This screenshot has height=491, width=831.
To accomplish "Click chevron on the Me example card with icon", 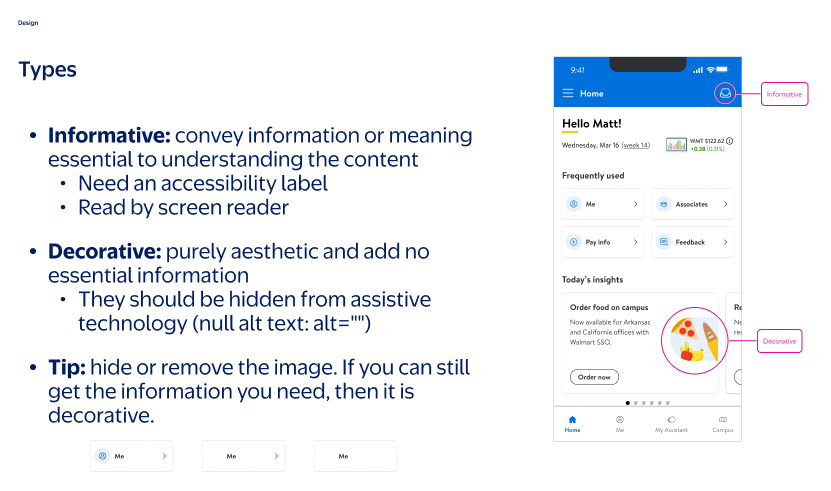I will coord(164,456).
